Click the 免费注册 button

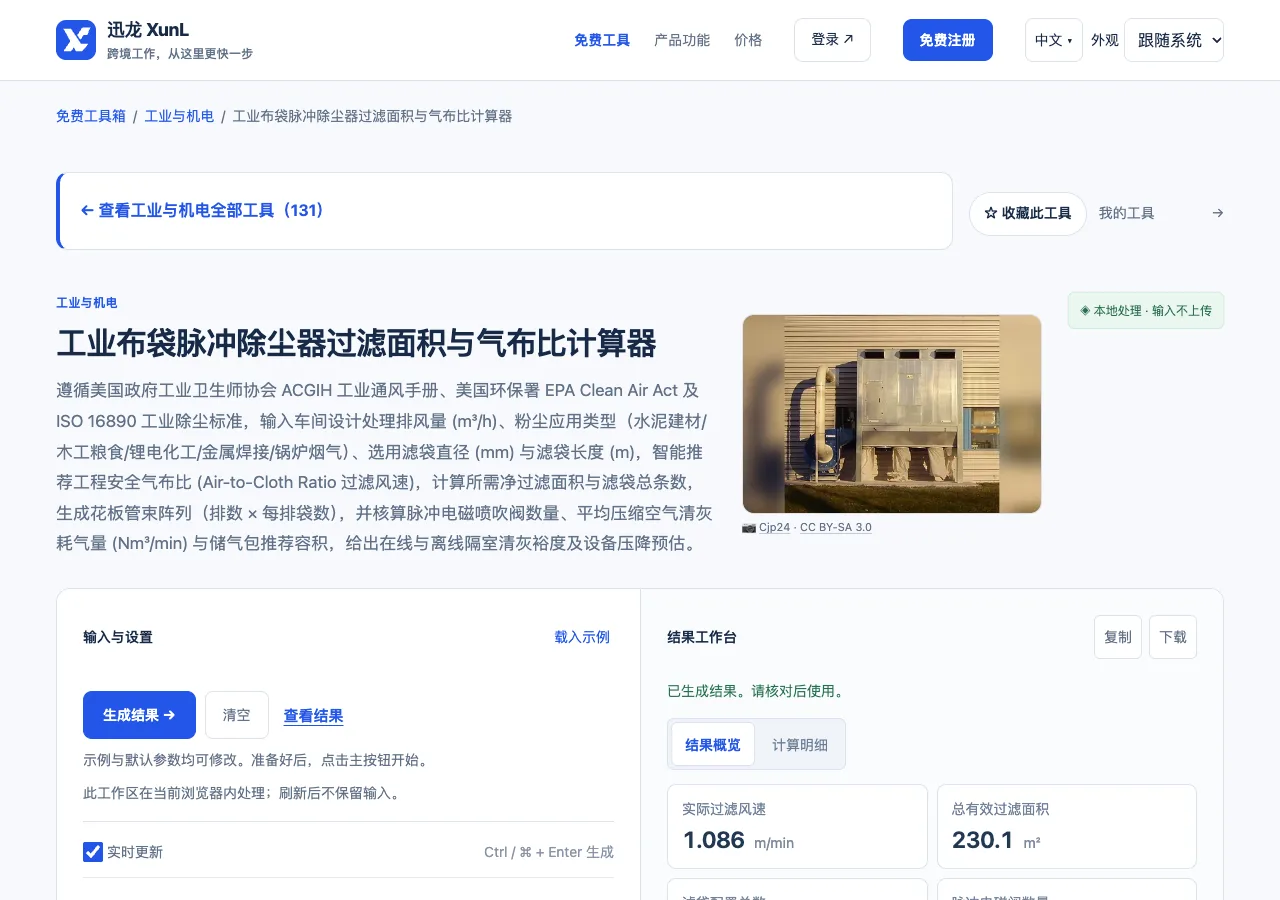(948, 40)
